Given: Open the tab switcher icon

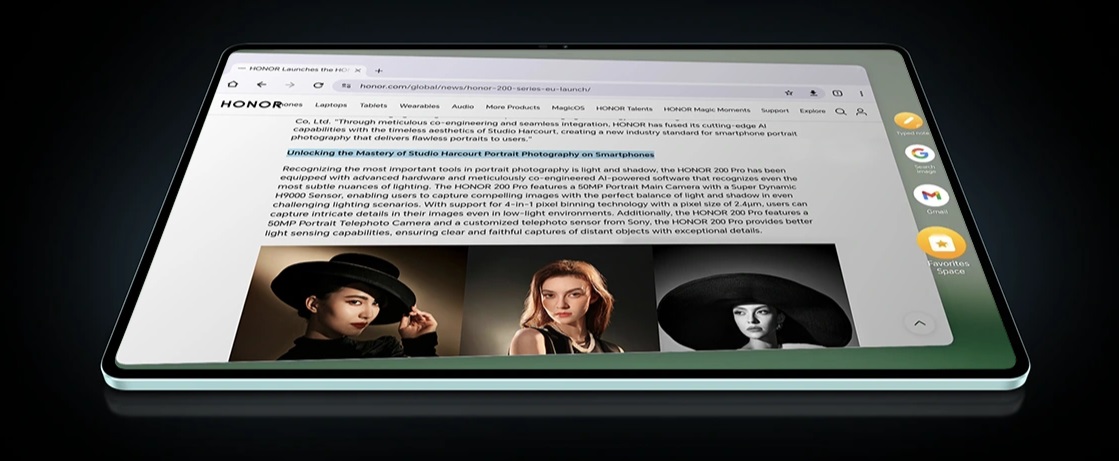Looking at the screenshot, I should (837, 93).
